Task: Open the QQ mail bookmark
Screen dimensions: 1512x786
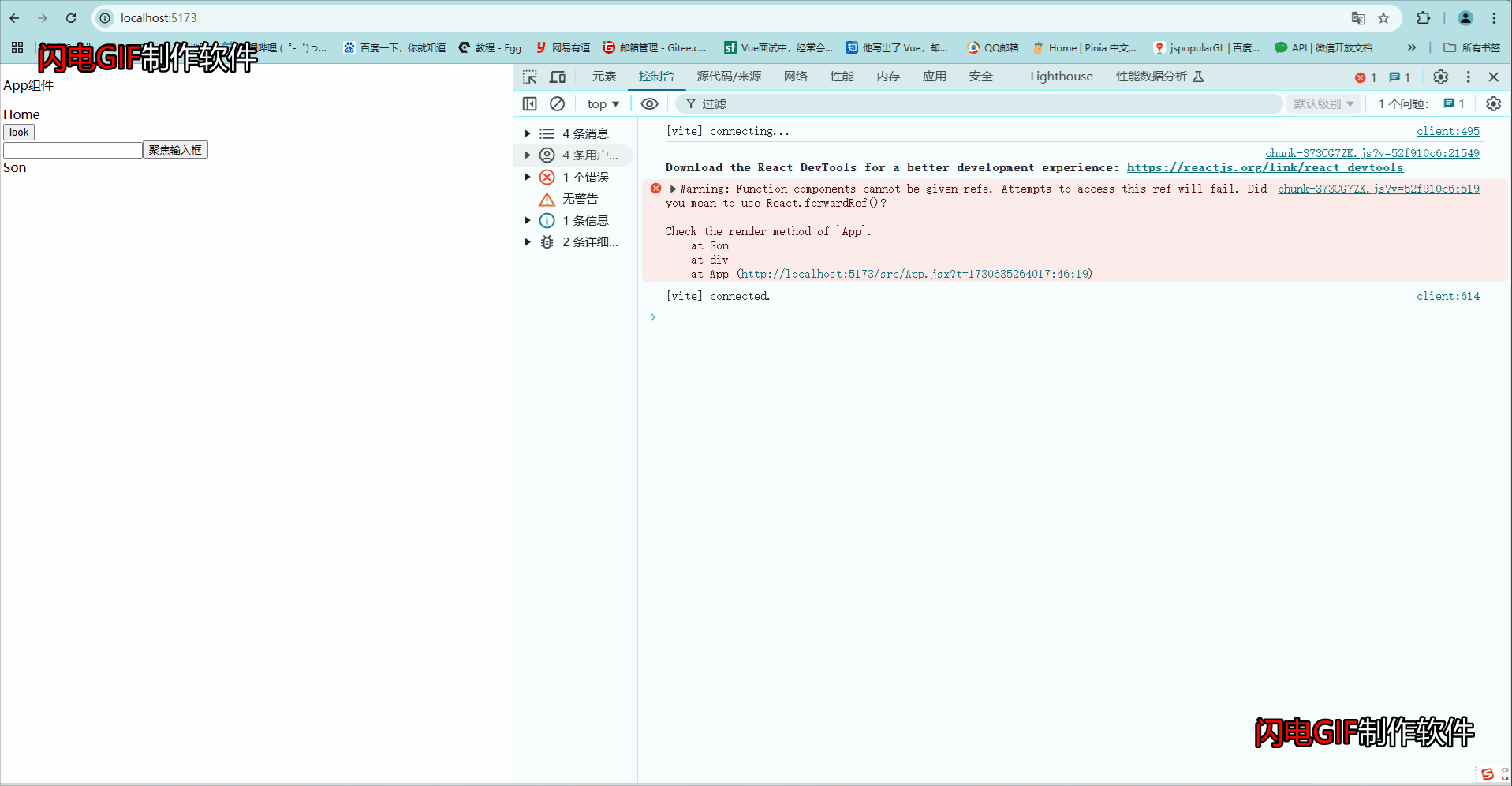Action: tap(992, 47)
